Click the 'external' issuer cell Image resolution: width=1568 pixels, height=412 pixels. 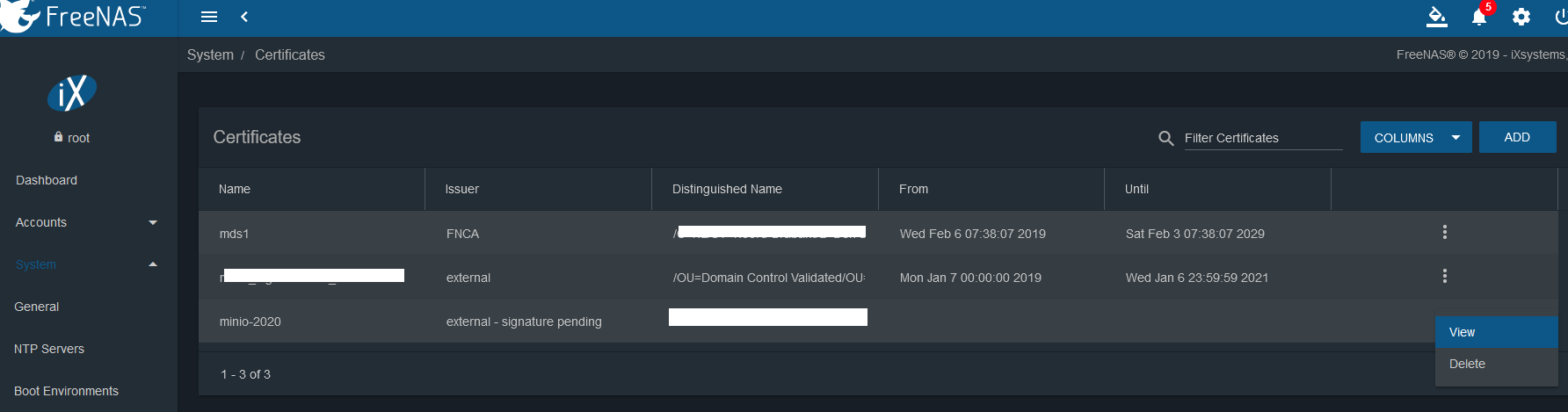(x=468, y=278)
